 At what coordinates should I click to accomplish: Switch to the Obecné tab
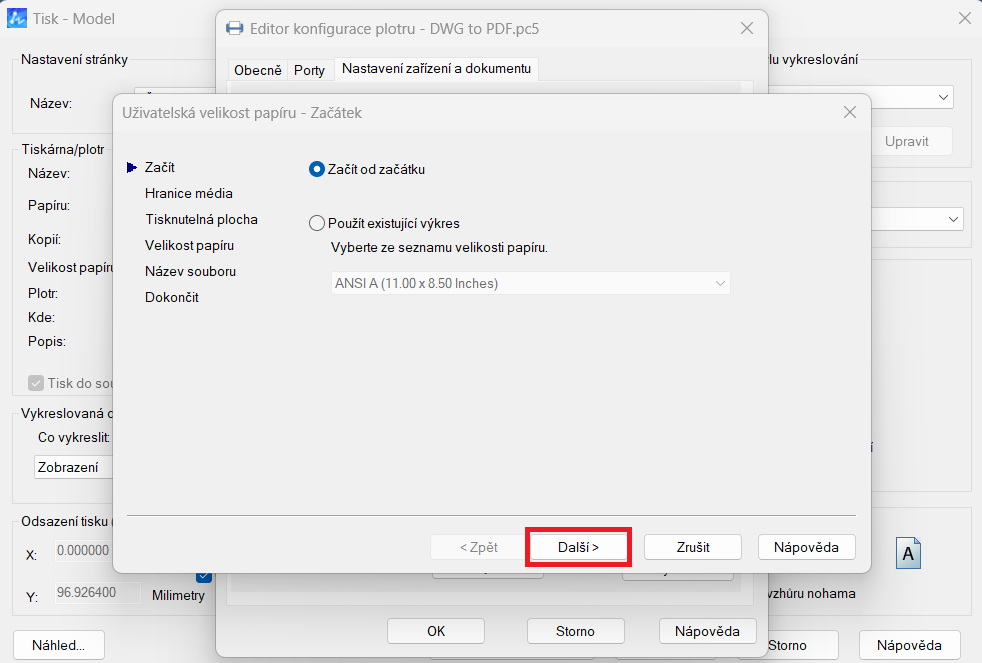(257, 70)
